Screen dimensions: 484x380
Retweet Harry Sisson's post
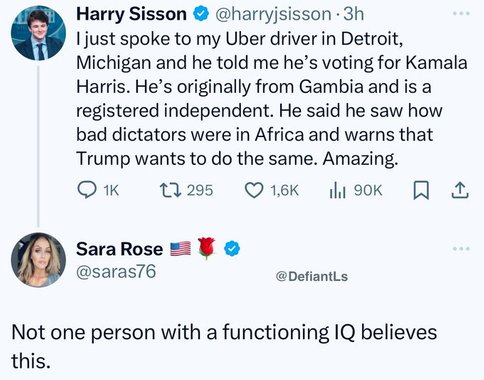(x=170, y=190)
